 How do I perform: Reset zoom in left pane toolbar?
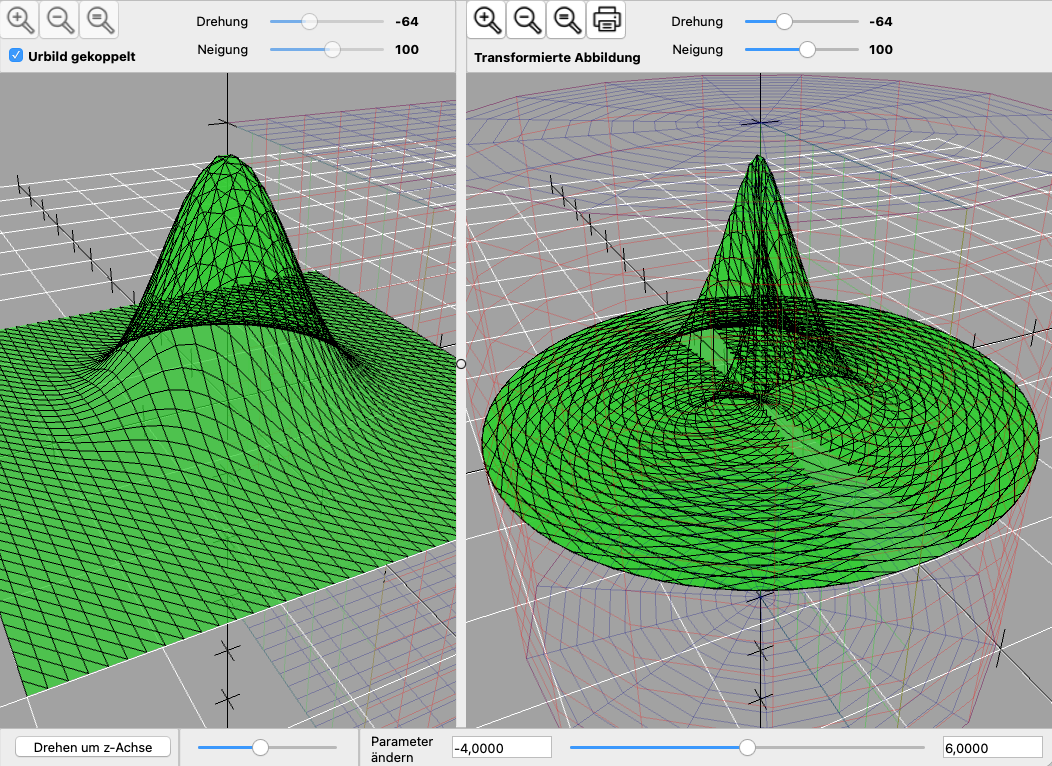click(x=97, y=18)
